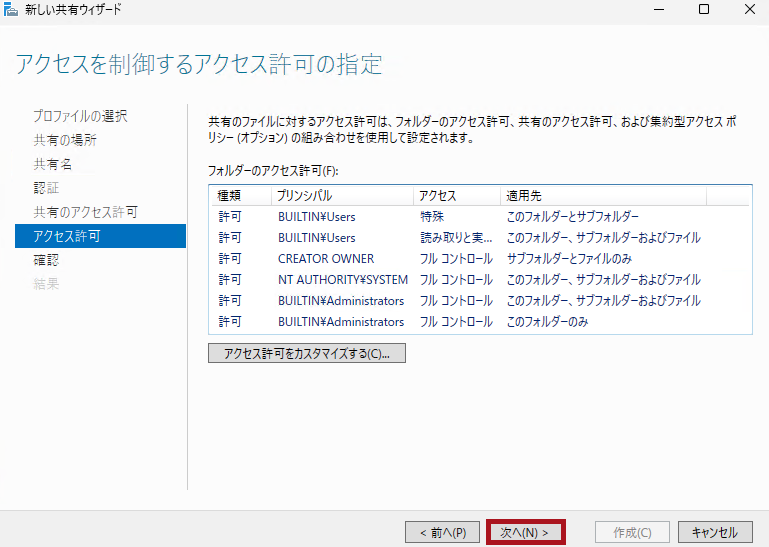769x547 pixels.
Task: Click フル コントロール in NT AUTHORITY¥SYSTEM row
Action: (x=456, y=280)
